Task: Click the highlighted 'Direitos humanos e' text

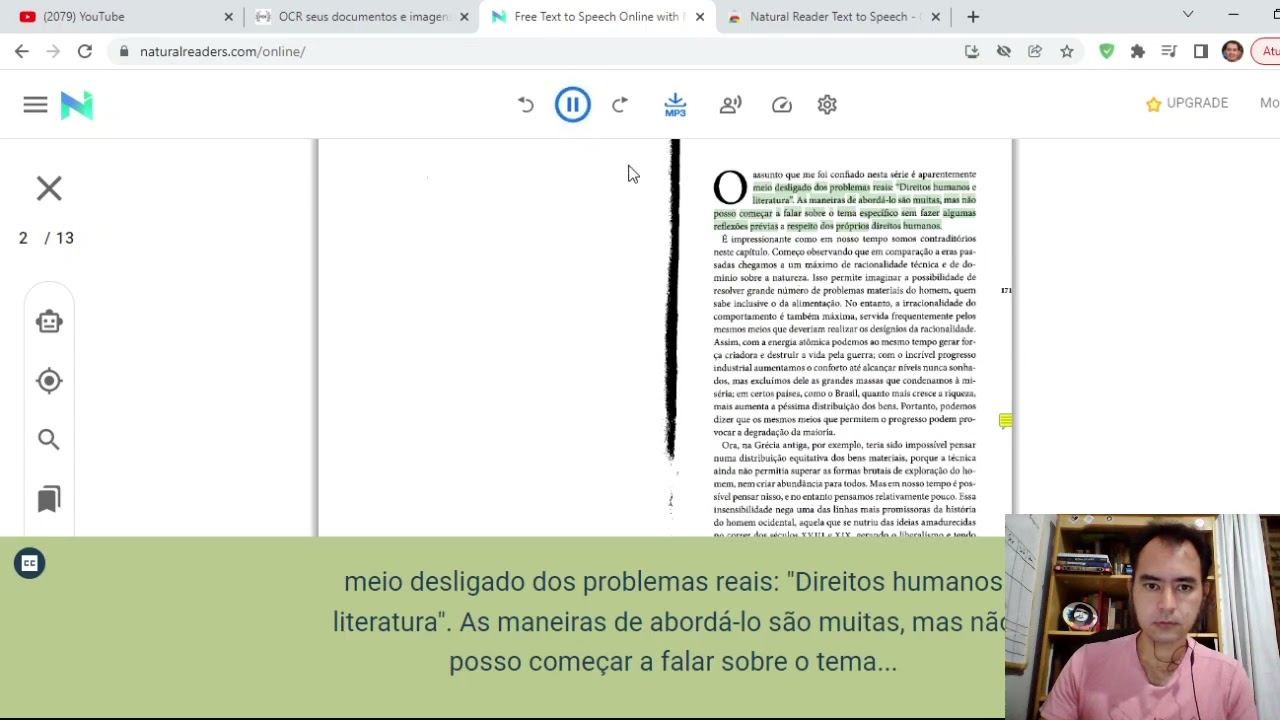Action: point(937,187)
